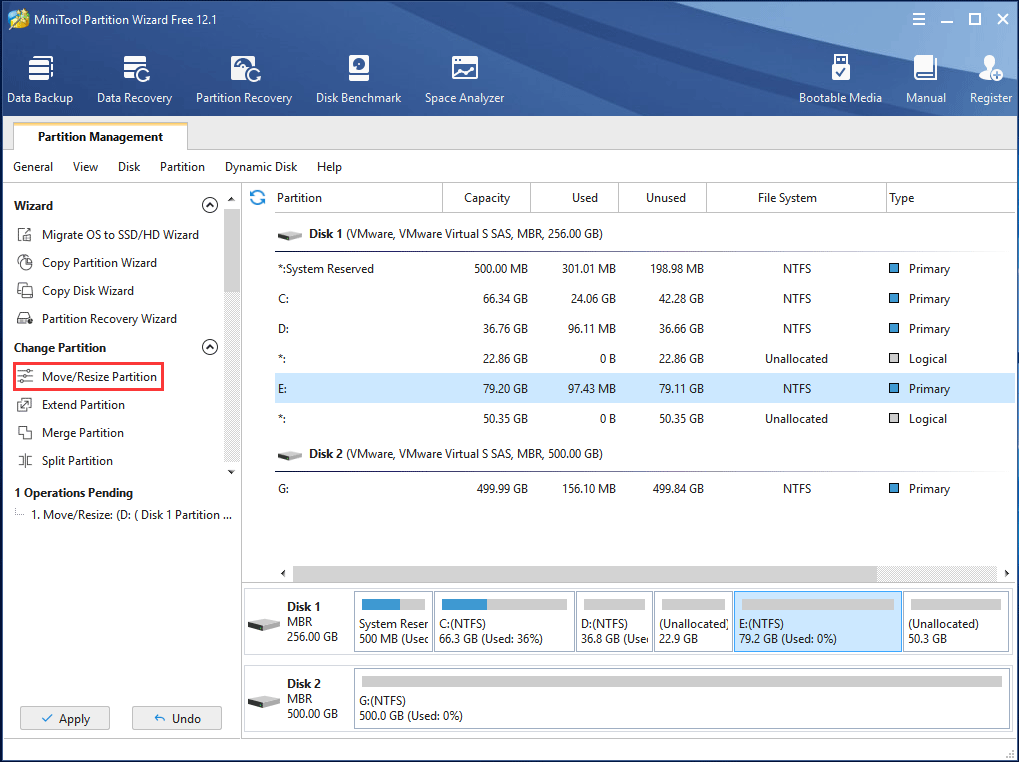
Task: Click the horizontal scrollbar right arrow
Action: [1007, 574]
